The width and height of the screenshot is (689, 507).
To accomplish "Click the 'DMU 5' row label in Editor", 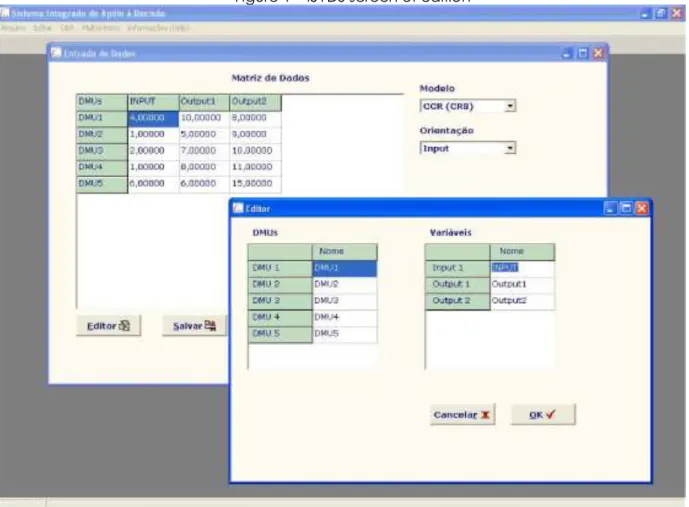I will [280, 334].
